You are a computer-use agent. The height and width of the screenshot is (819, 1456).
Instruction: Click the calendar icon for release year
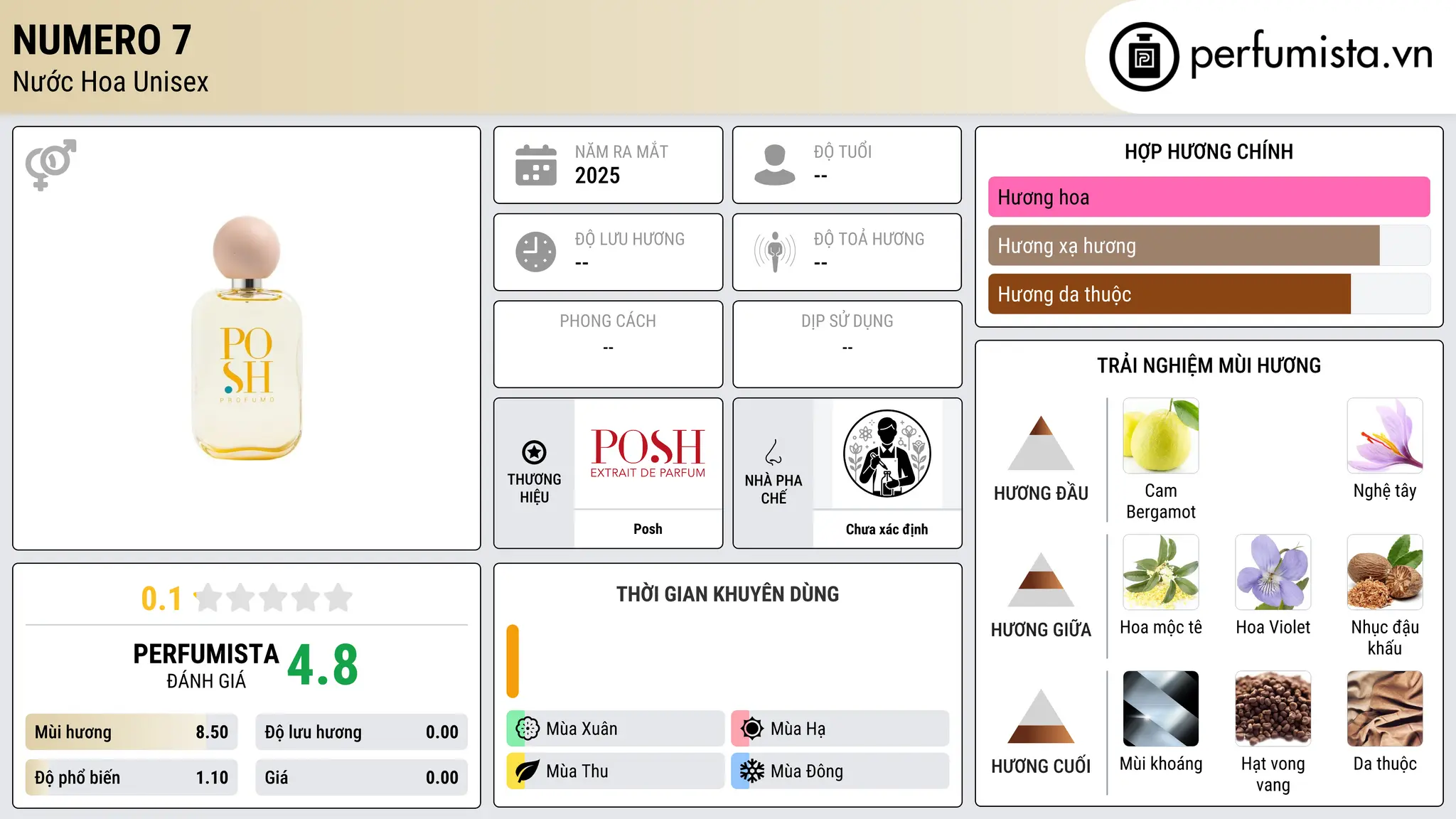pos(536,165)
